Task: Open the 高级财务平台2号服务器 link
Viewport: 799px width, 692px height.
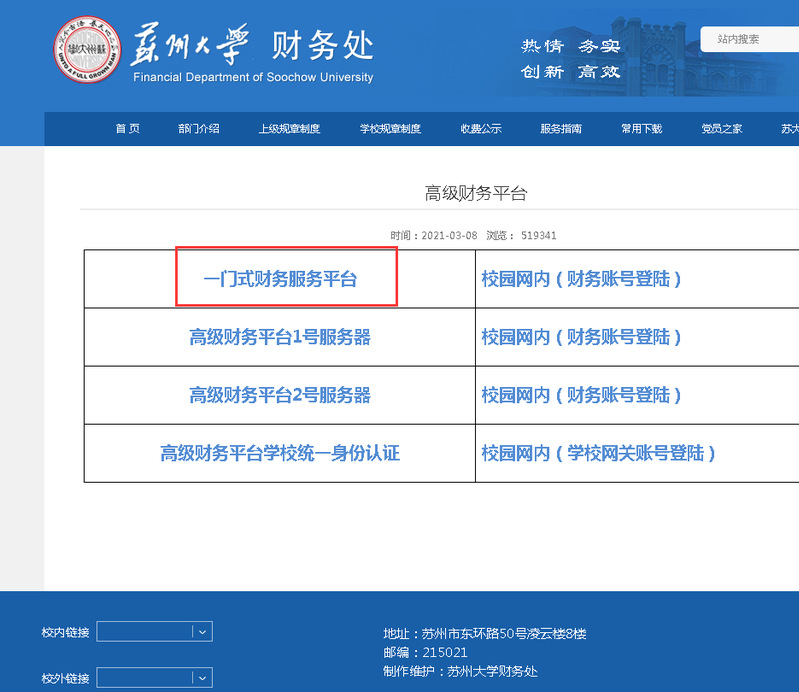Action: [x=280, y=395]
